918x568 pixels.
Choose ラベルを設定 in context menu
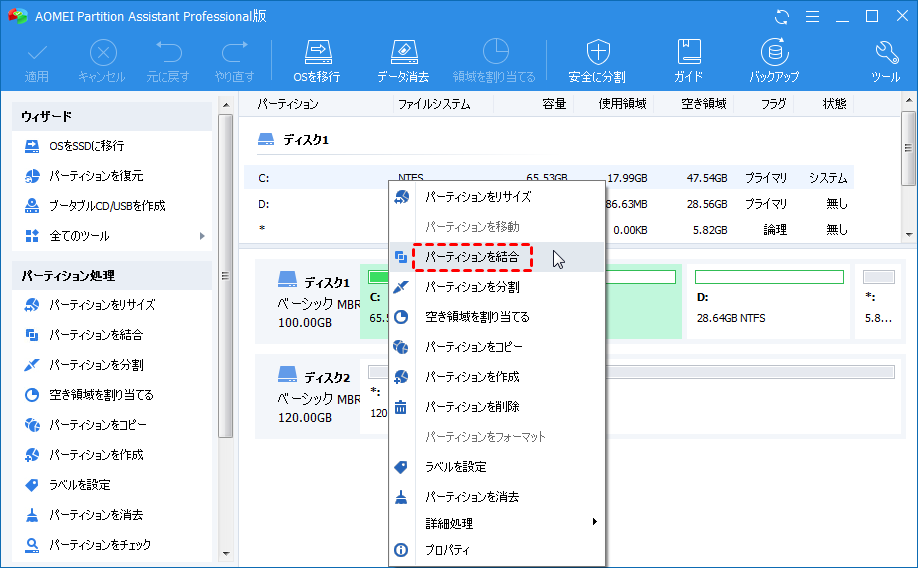497,467
